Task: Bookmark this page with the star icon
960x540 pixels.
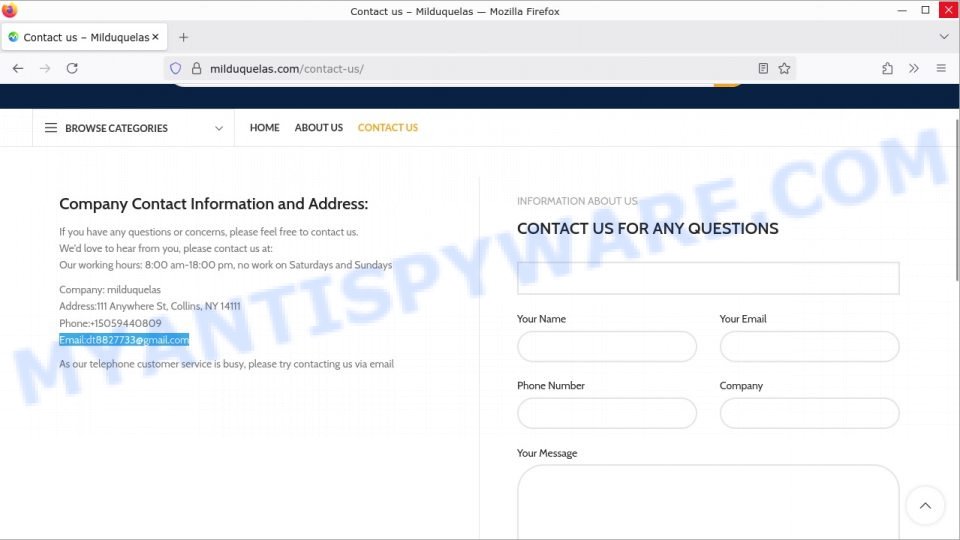Action: point(784,68)
